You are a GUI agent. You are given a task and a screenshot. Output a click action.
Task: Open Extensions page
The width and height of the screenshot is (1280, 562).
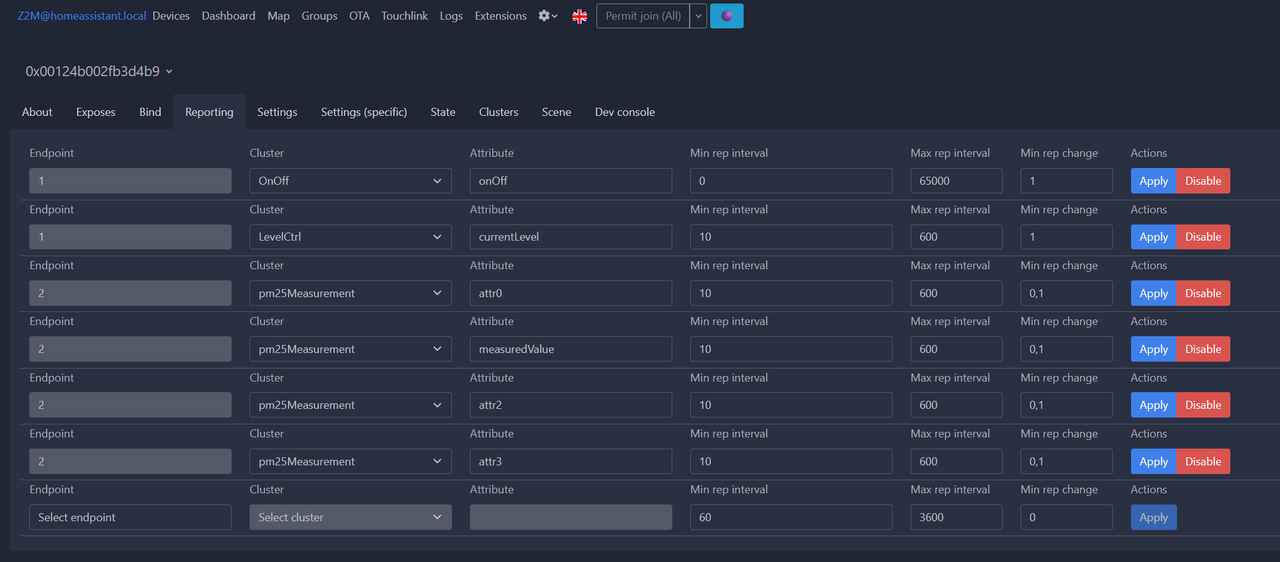[500, 16]
